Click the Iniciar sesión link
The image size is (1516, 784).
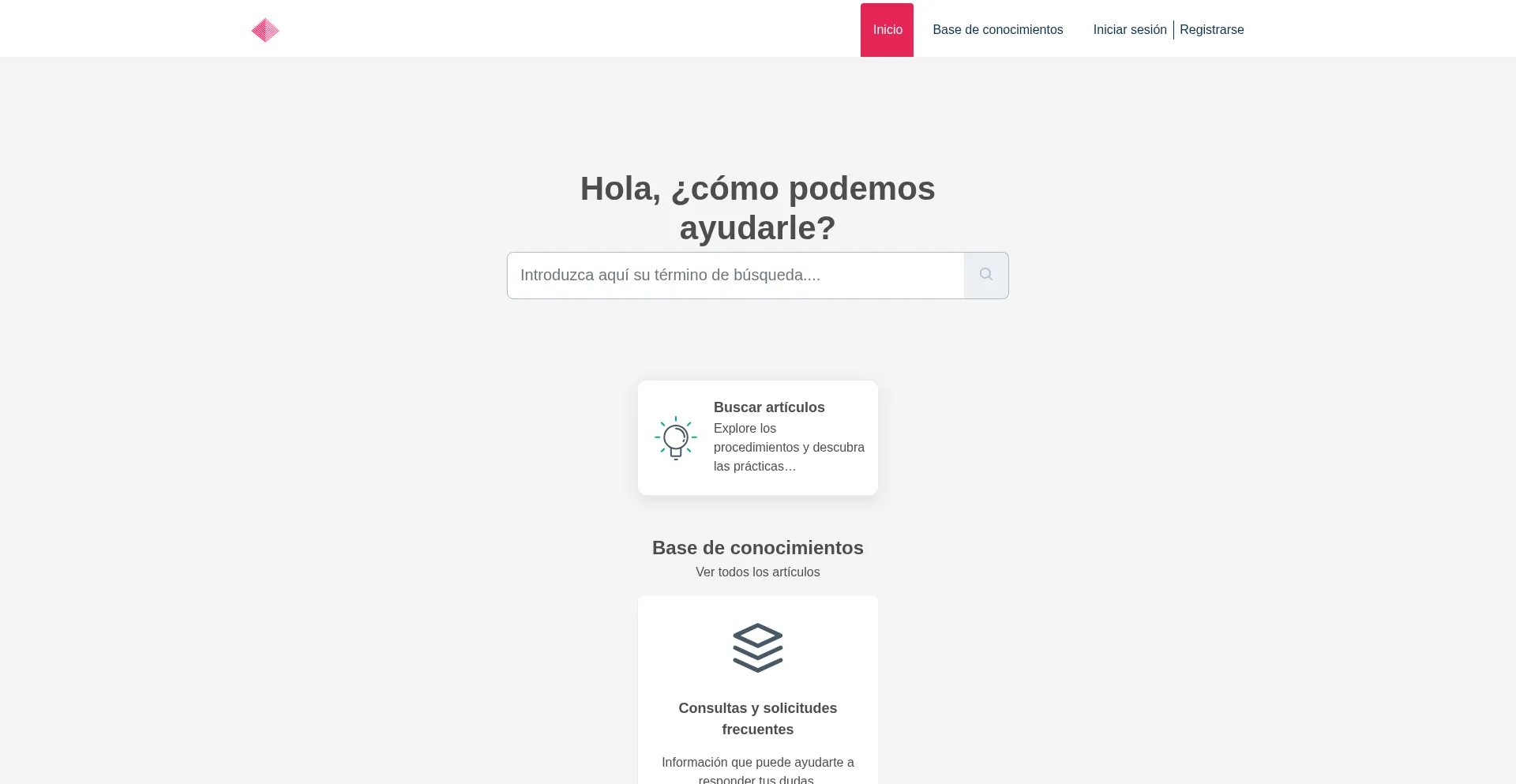1129,30
